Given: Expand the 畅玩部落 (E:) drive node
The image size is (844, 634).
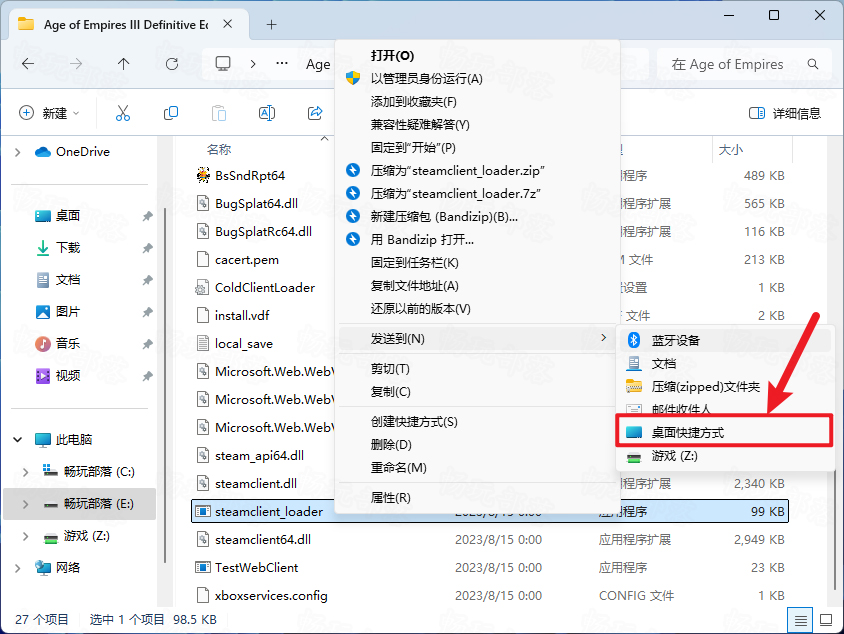Looking at the screenshot, I should click(x=25, y=504).
